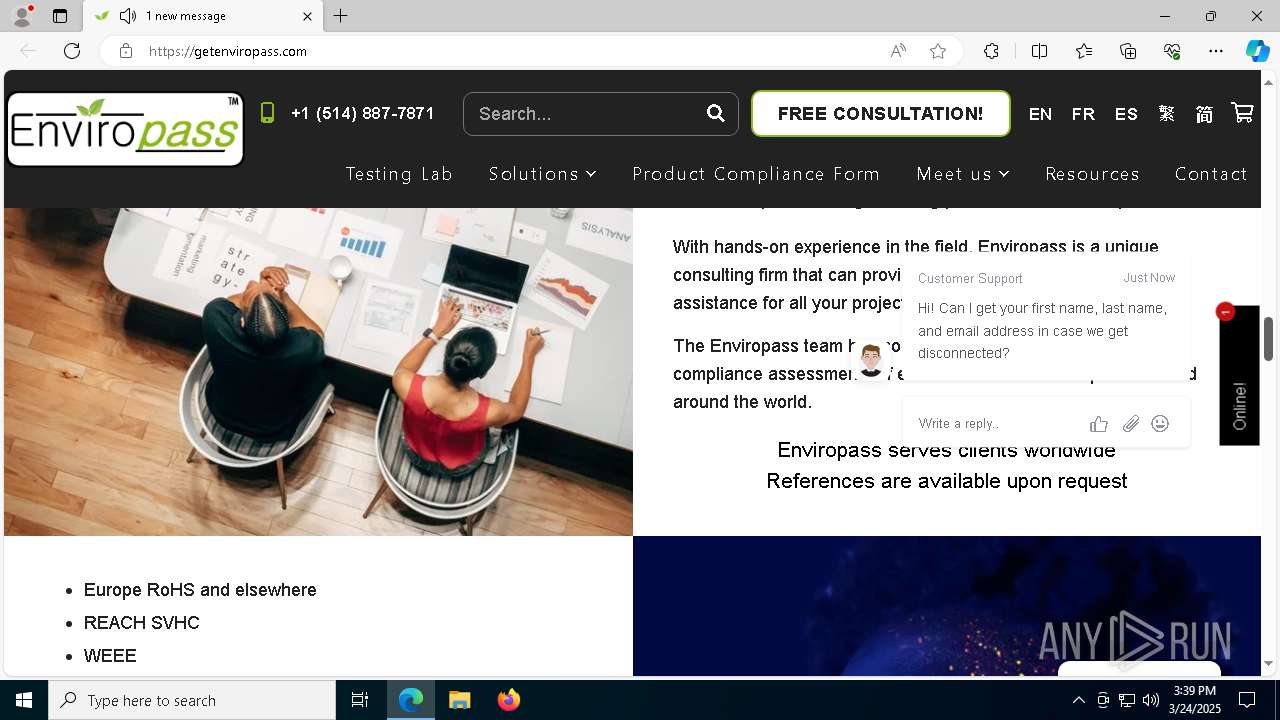Open Browser essentials icon

1172,51
